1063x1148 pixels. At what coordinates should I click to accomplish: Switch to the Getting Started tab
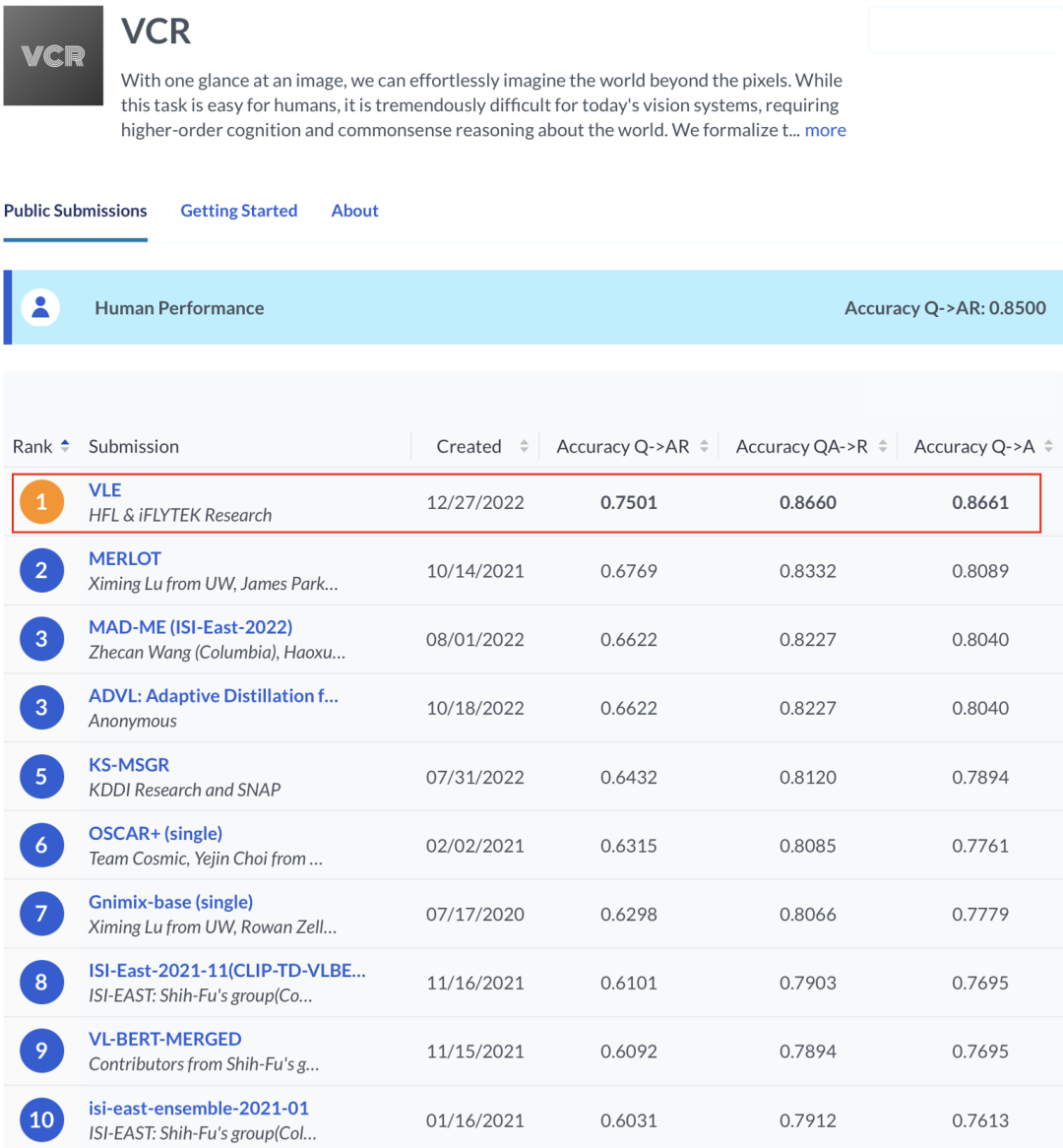[x=238, y=211]
